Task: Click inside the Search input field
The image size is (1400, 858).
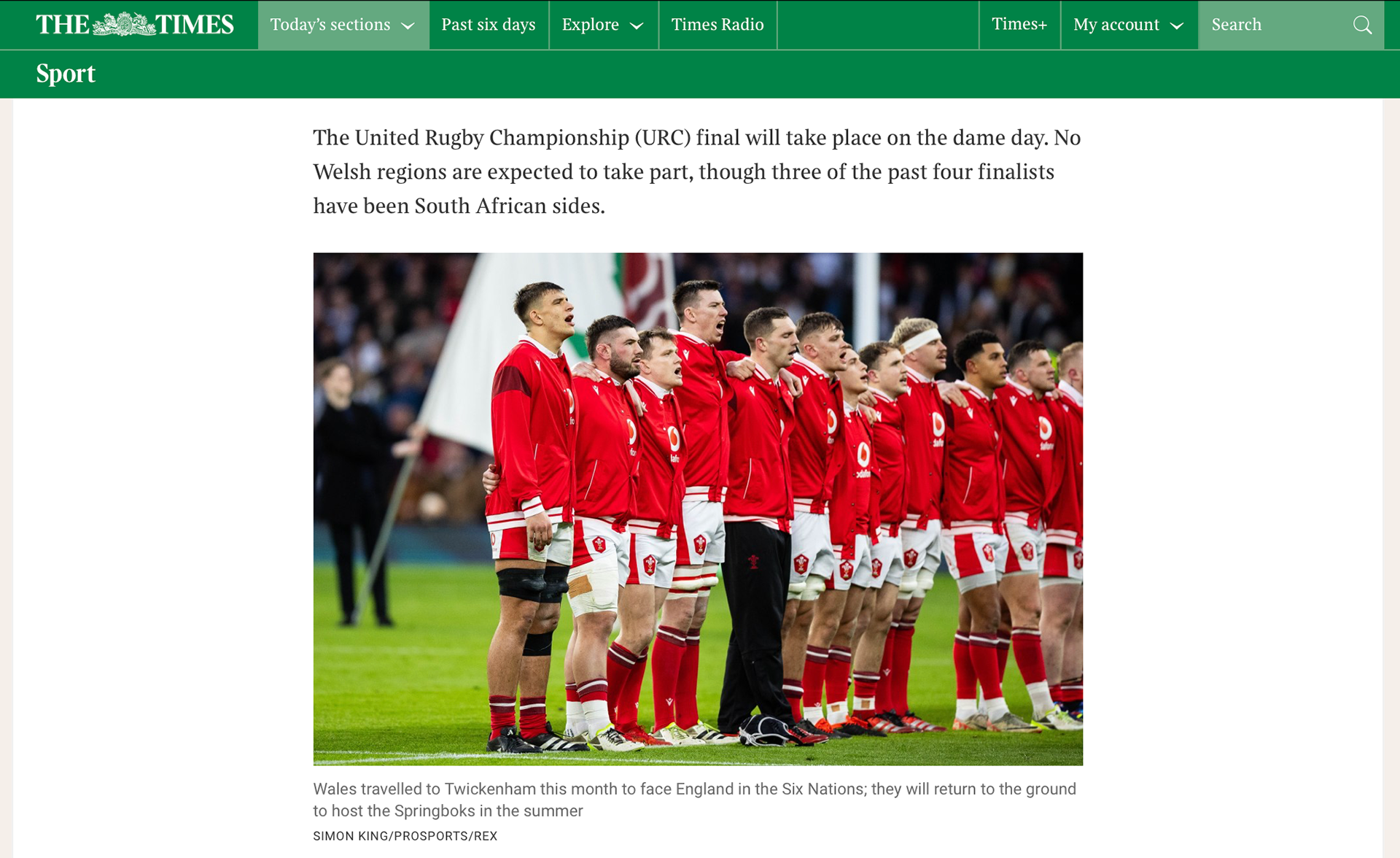Action: tap(1276, 25)
